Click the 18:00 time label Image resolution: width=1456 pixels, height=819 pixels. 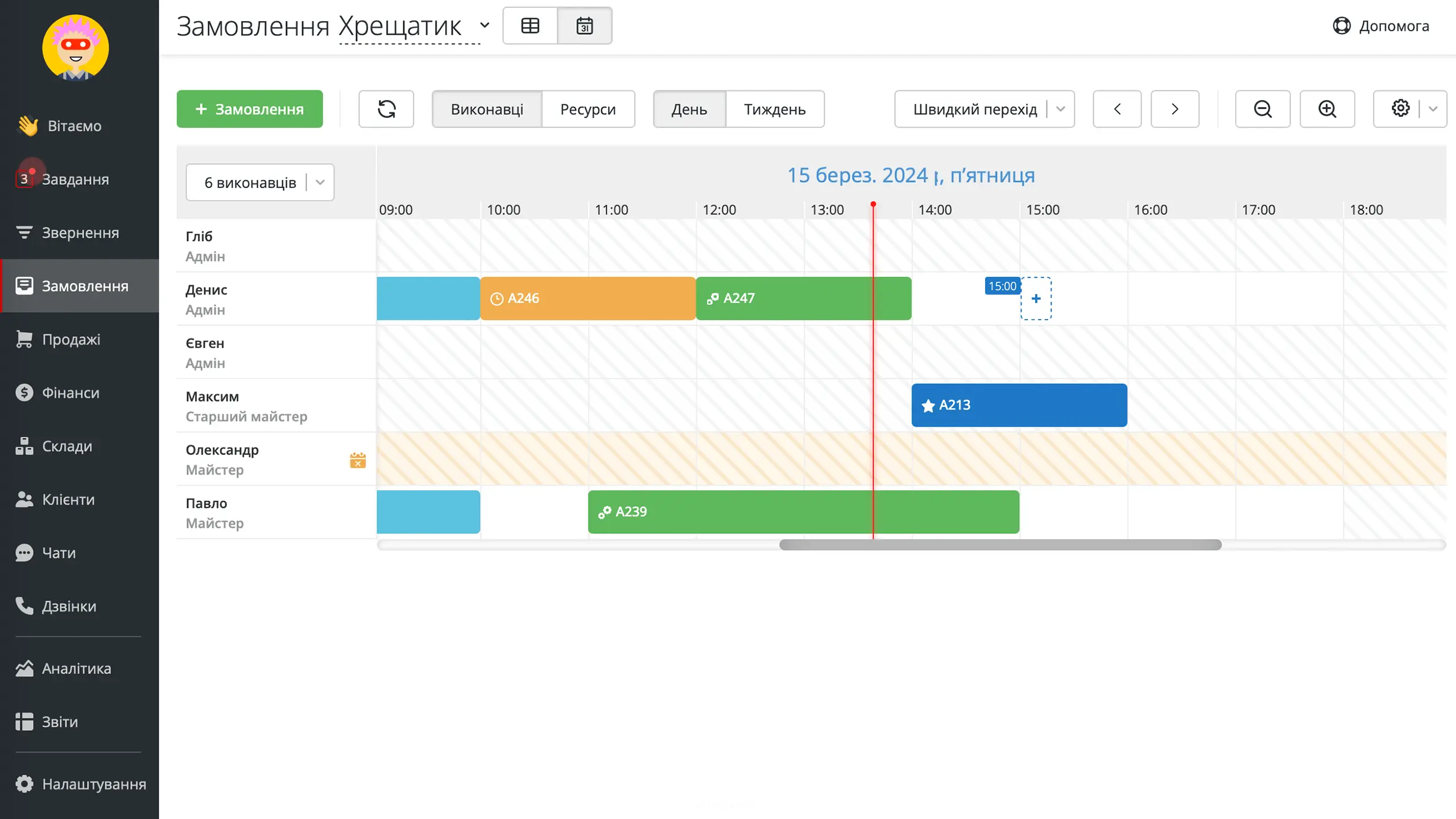click(1366, 210)
